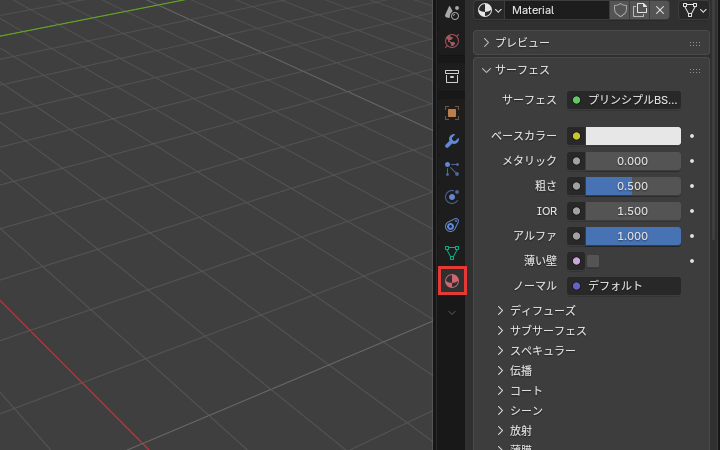Screen dimensions: 720x450
Task: Click socket dot beside IOR
Action: pyautogui.click(x=576, y=211)
